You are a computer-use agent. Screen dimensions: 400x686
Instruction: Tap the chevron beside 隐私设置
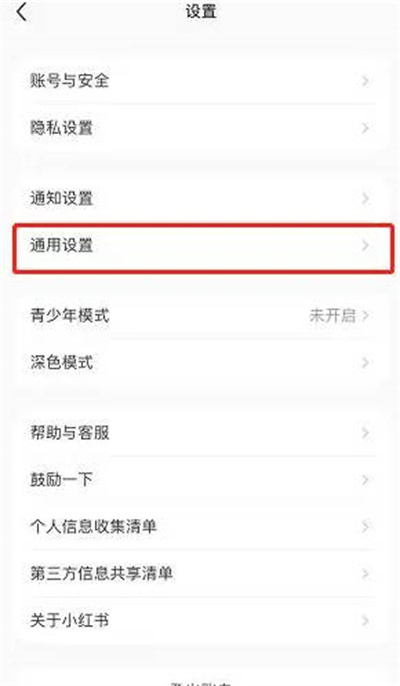coord(365,128)
